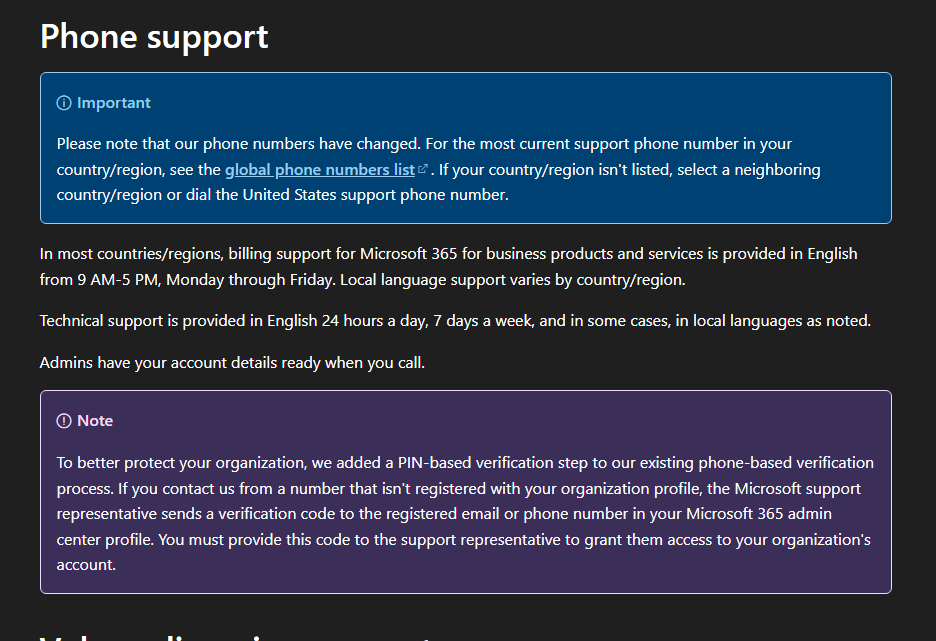Image resolution: width=936 pixels, height=641 pixels.
Task: Click the Phone support heading
Action: click(154, 37)
